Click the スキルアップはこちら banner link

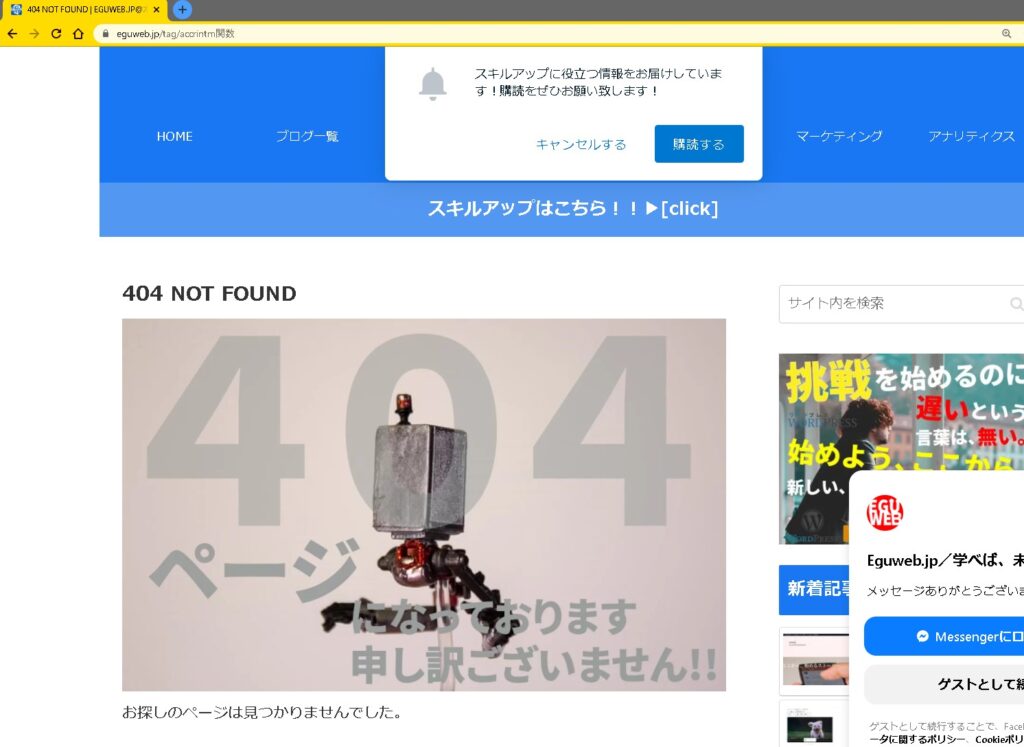point(572,209)
